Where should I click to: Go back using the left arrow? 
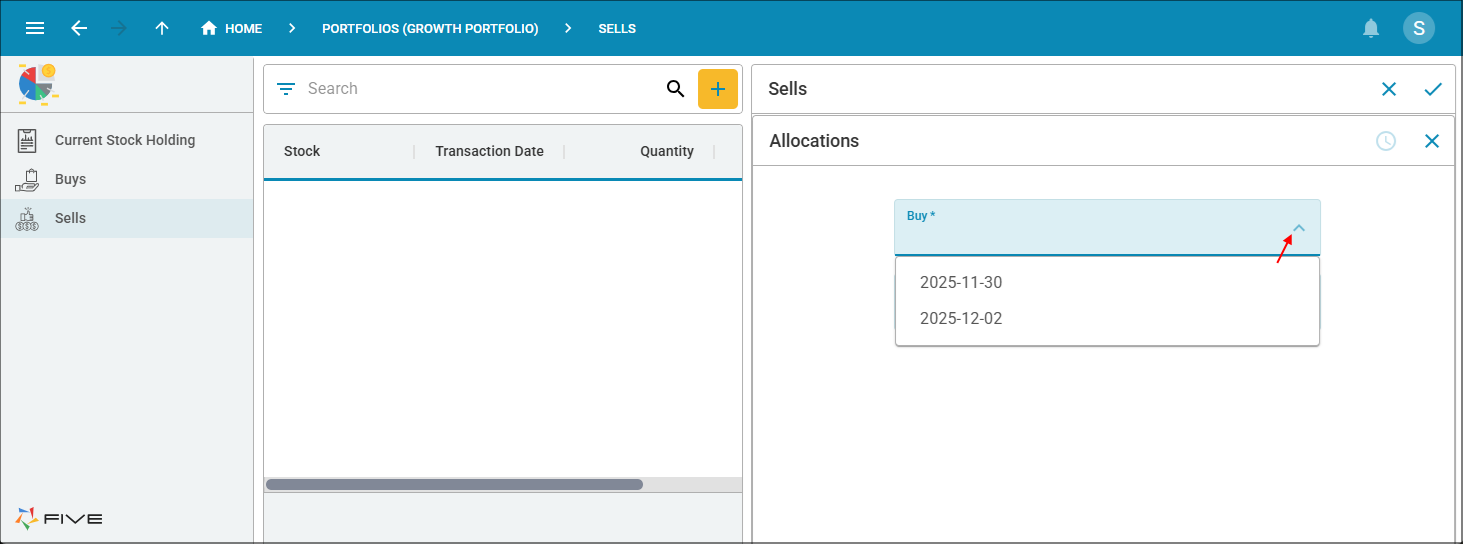[x=79, y=28]
